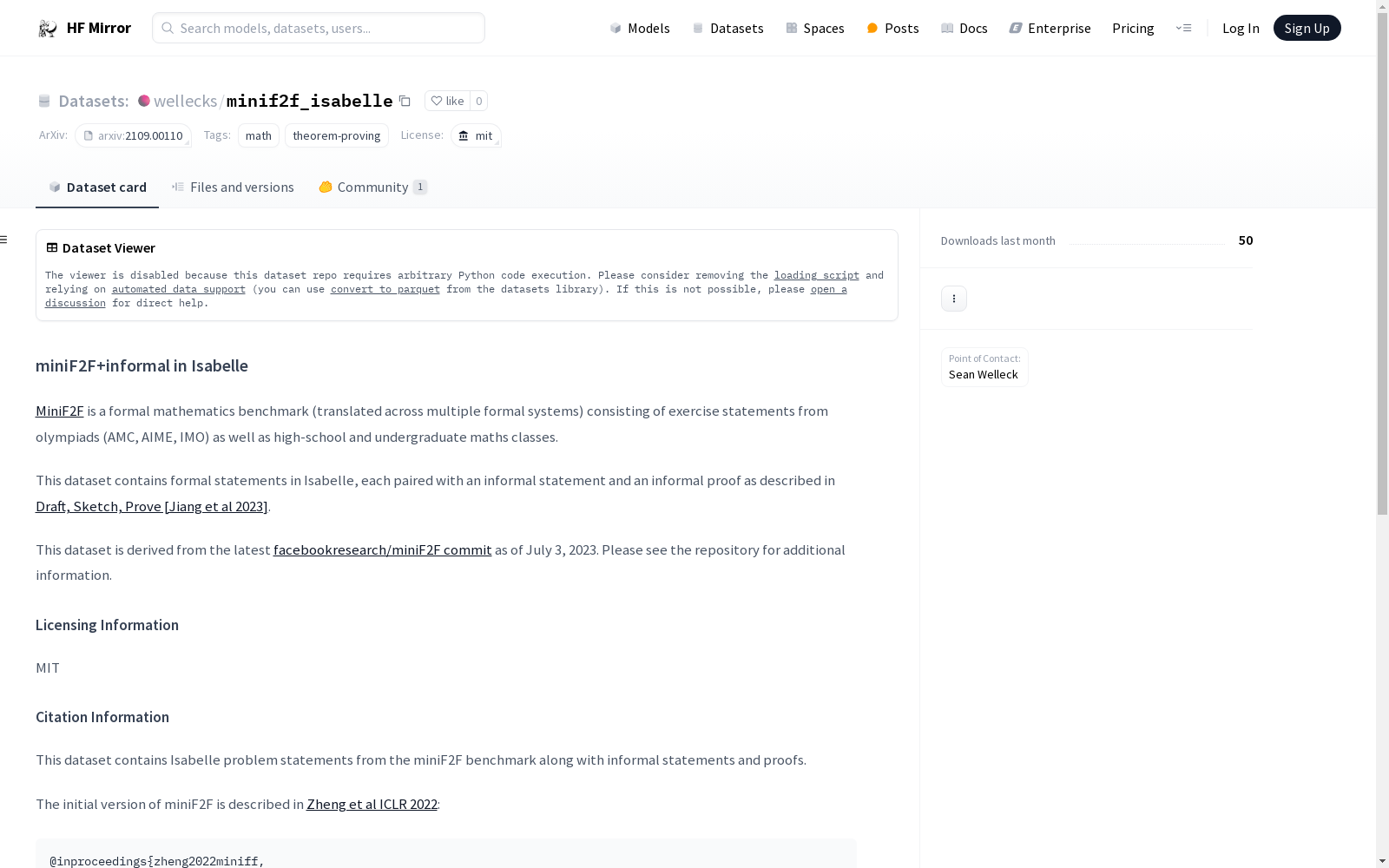Click the "miniF2F+informal in Isabelle" heading

point(142,365)
